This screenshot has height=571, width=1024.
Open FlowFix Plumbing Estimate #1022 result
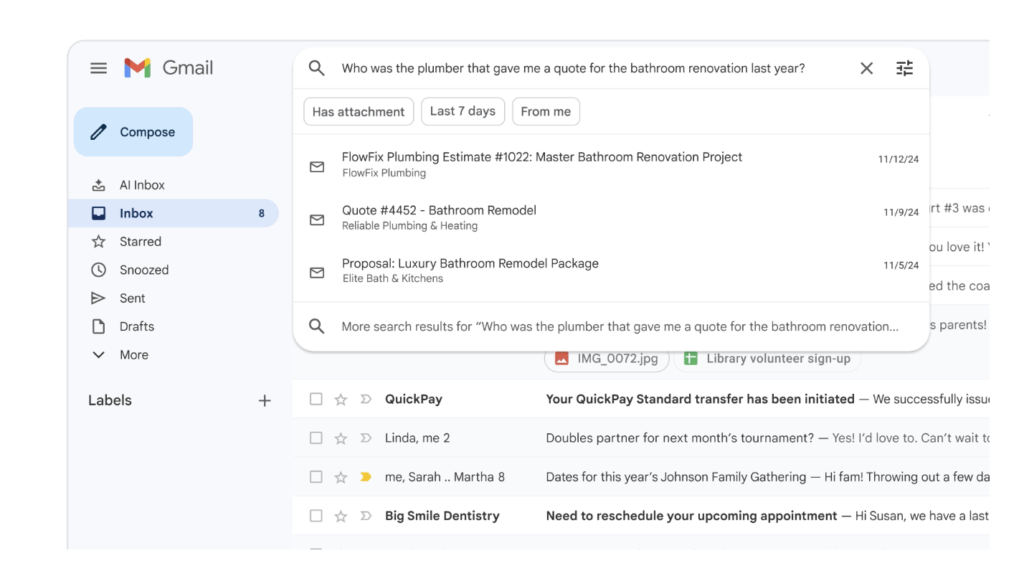611,164
